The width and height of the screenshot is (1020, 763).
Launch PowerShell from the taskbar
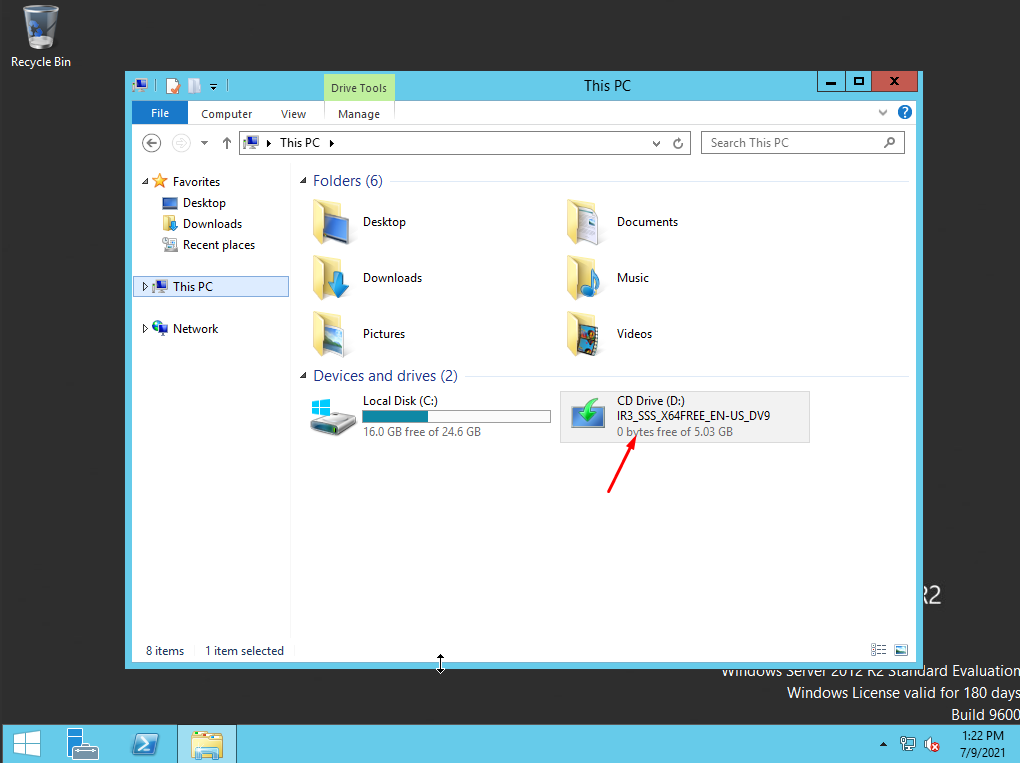pyautogui.click(x=145, y=744)
